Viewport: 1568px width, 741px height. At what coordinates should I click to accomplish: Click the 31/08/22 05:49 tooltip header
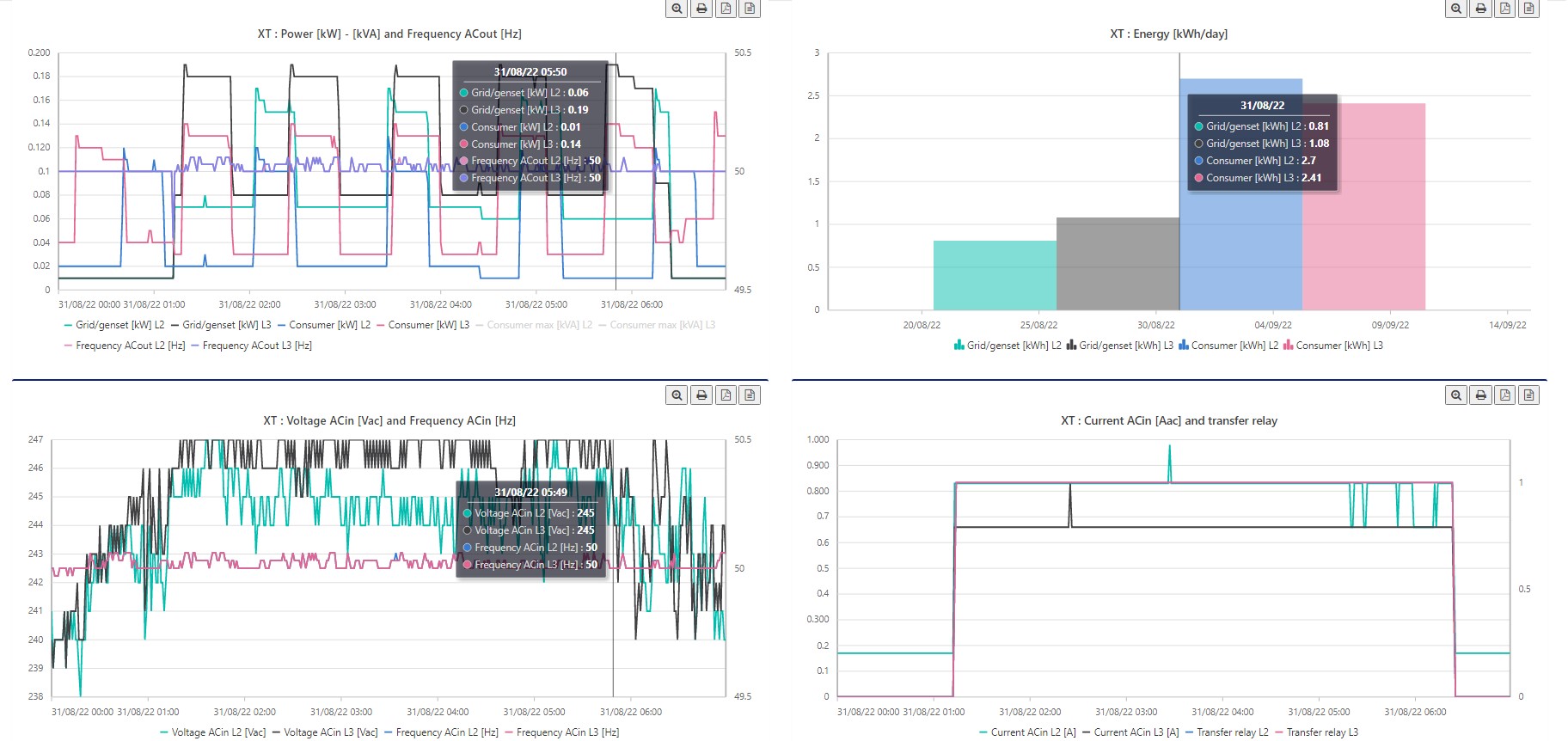[530, 493]
